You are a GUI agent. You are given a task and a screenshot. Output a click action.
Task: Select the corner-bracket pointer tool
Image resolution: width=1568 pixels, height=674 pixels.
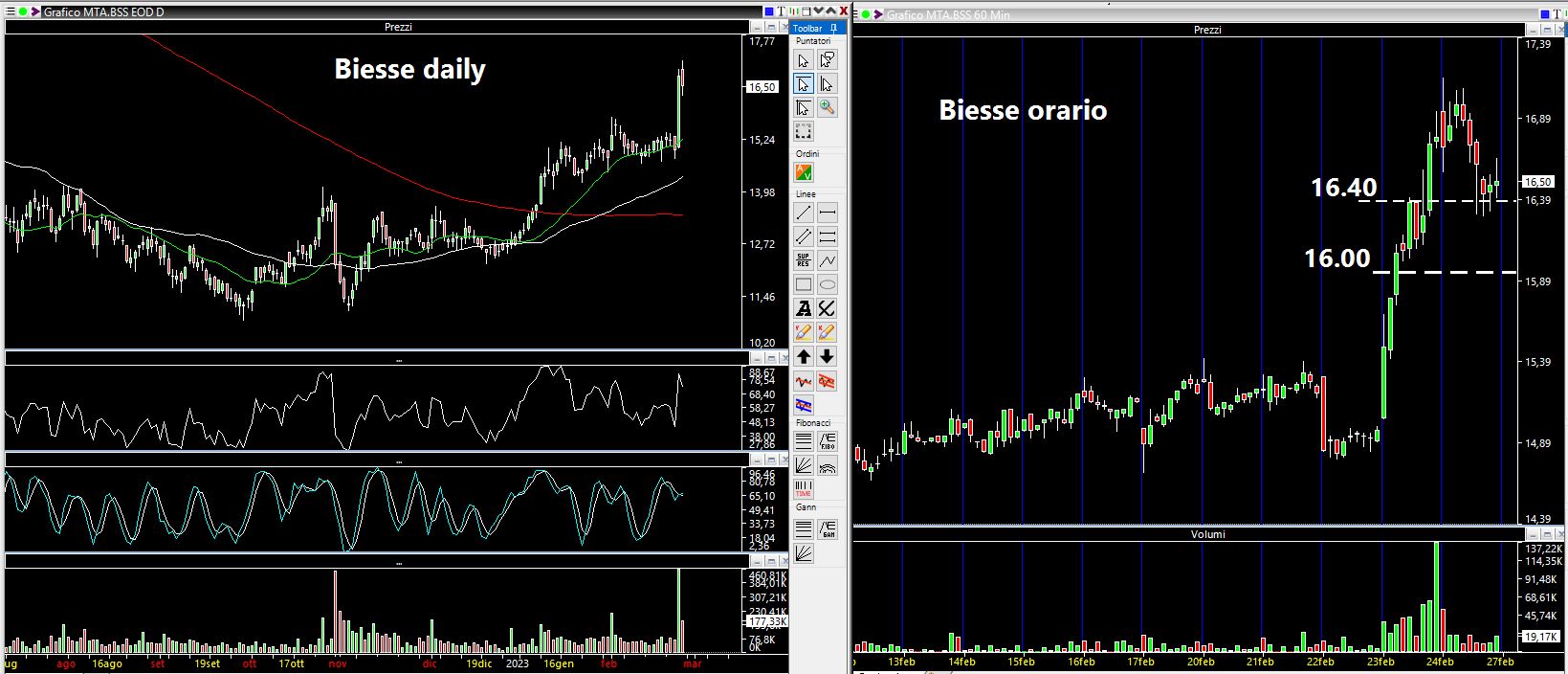coord(804,108)
